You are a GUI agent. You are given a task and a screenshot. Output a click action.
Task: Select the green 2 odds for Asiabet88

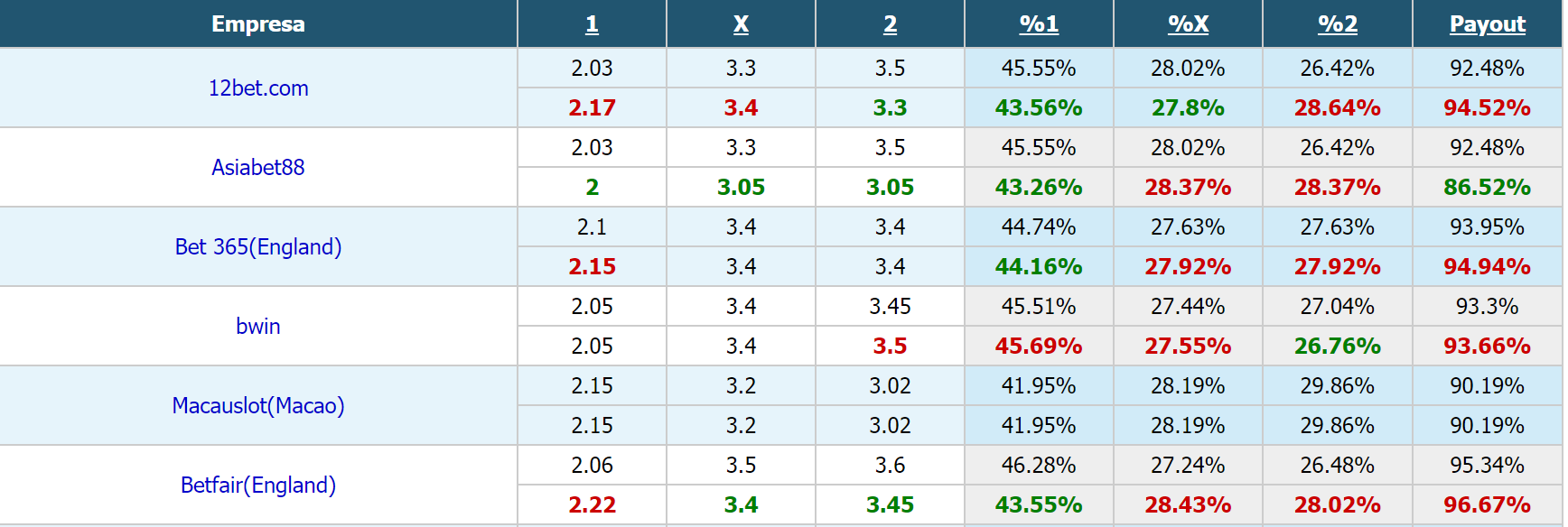click(592, 187)
